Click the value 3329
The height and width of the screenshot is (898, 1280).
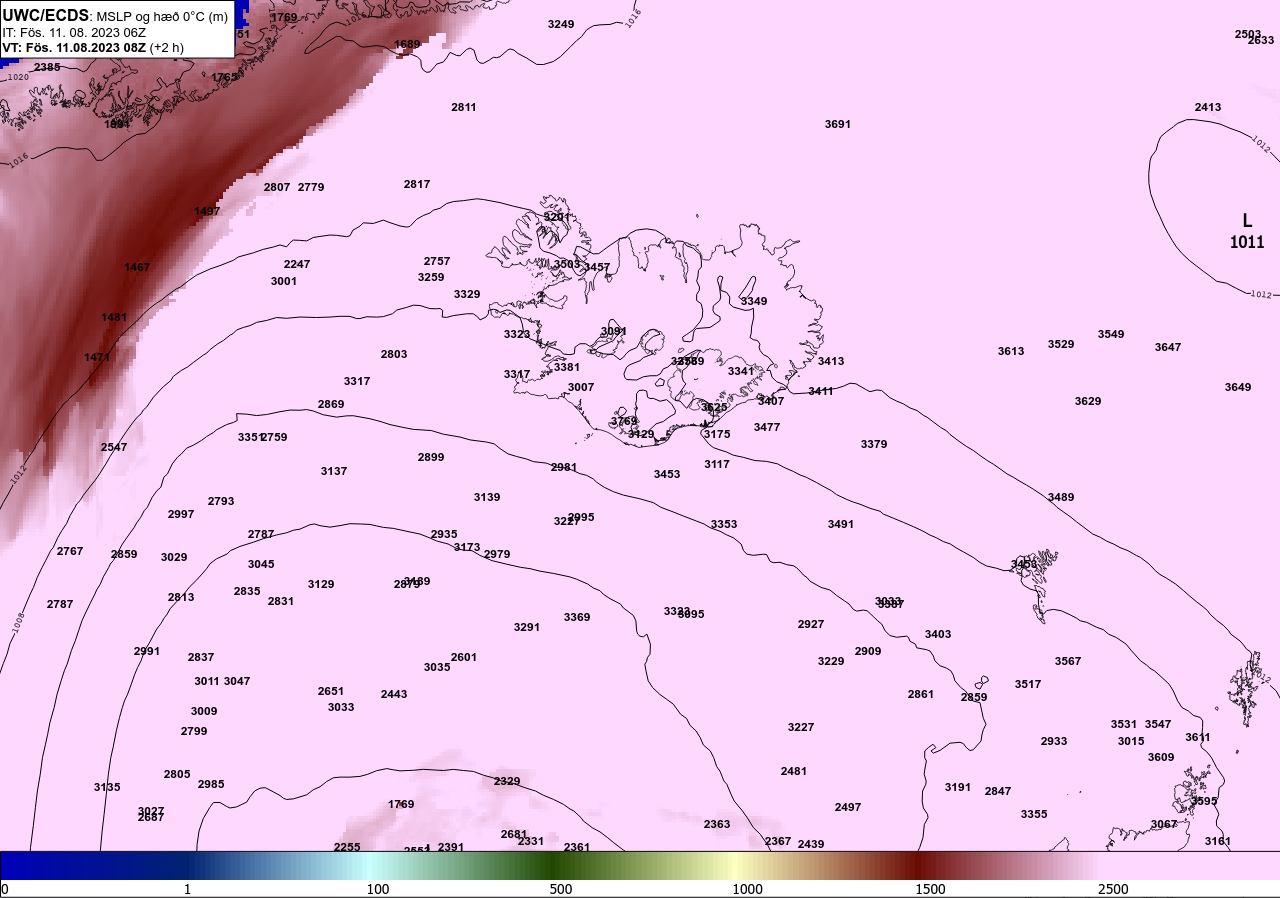pos(467,294)
